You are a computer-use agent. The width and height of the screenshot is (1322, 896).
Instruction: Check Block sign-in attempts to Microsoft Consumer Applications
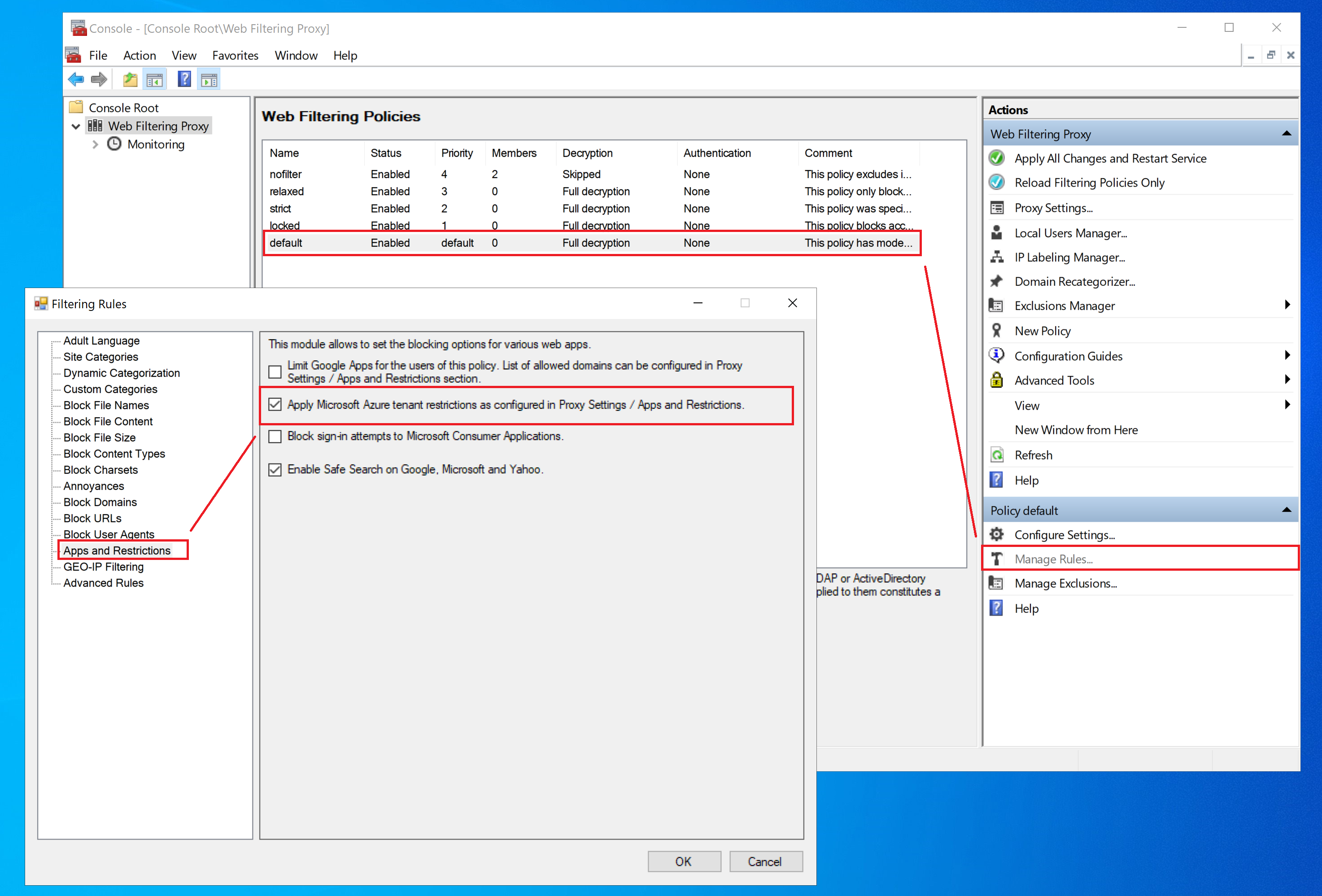tap(275, 437)
